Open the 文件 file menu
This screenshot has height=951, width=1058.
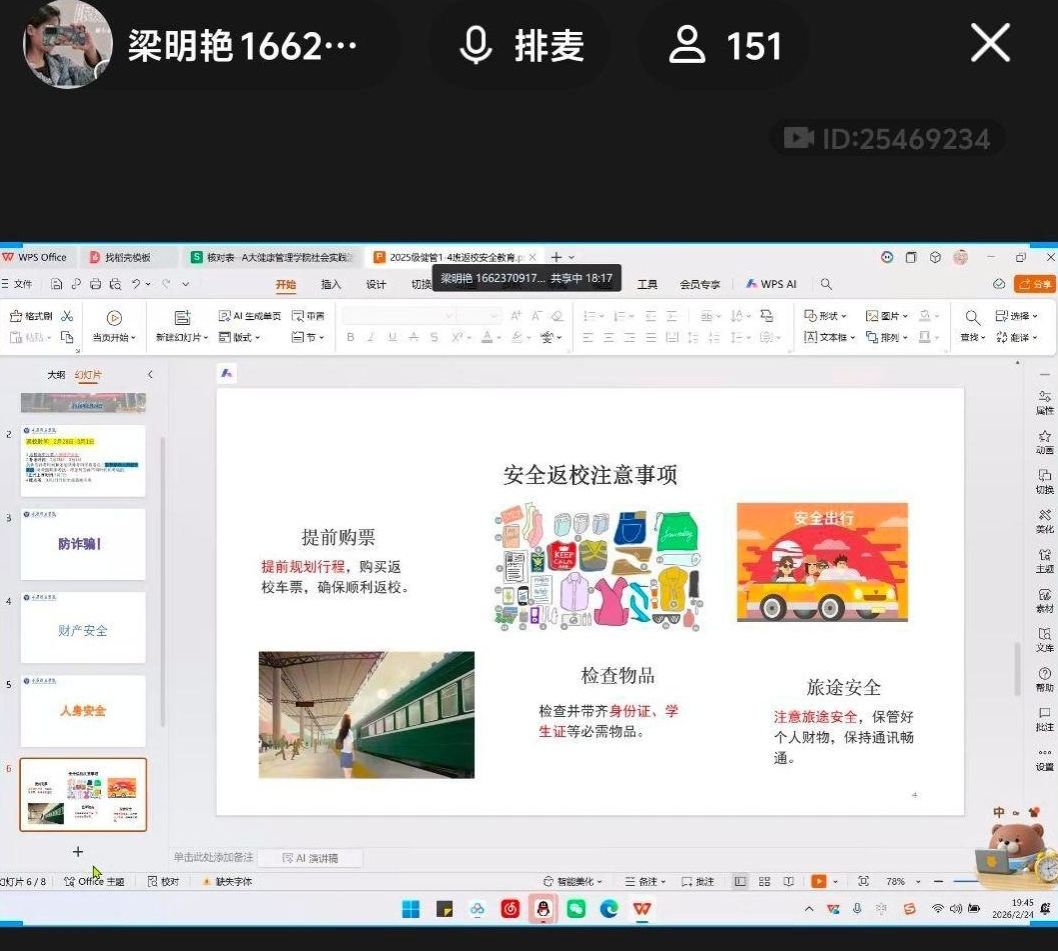coord(17,284)
